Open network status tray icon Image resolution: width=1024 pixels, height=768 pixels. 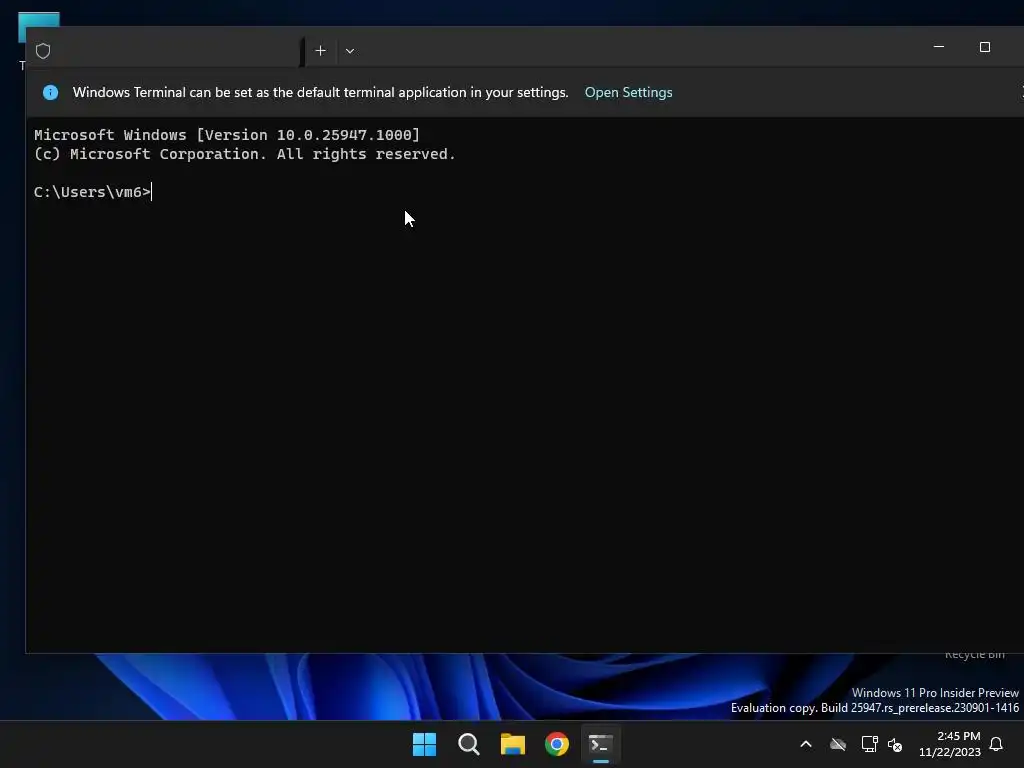click(869, 744)
